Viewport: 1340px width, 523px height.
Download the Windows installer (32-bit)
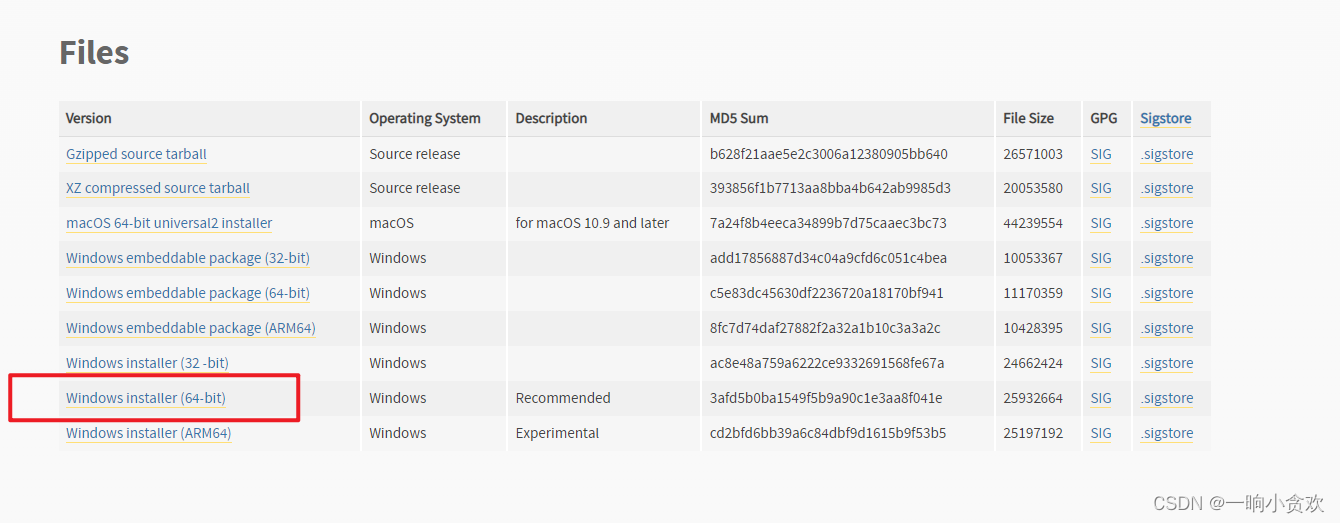pos(147,363)
